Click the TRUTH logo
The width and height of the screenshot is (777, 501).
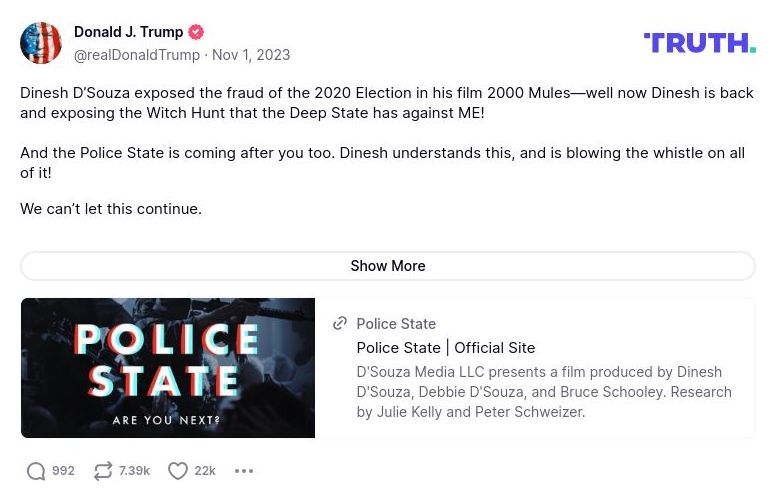click(x=699, y=42)
